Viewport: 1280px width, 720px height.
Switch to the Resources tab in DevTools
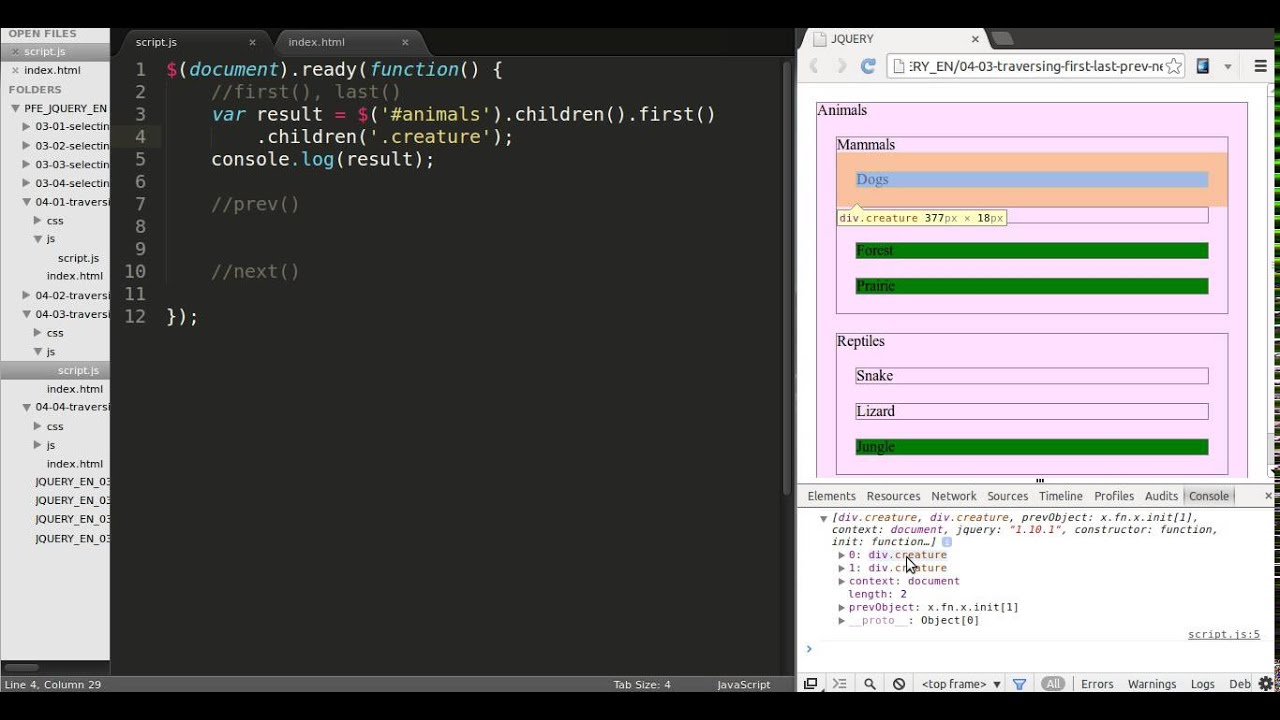coord(893,496)
